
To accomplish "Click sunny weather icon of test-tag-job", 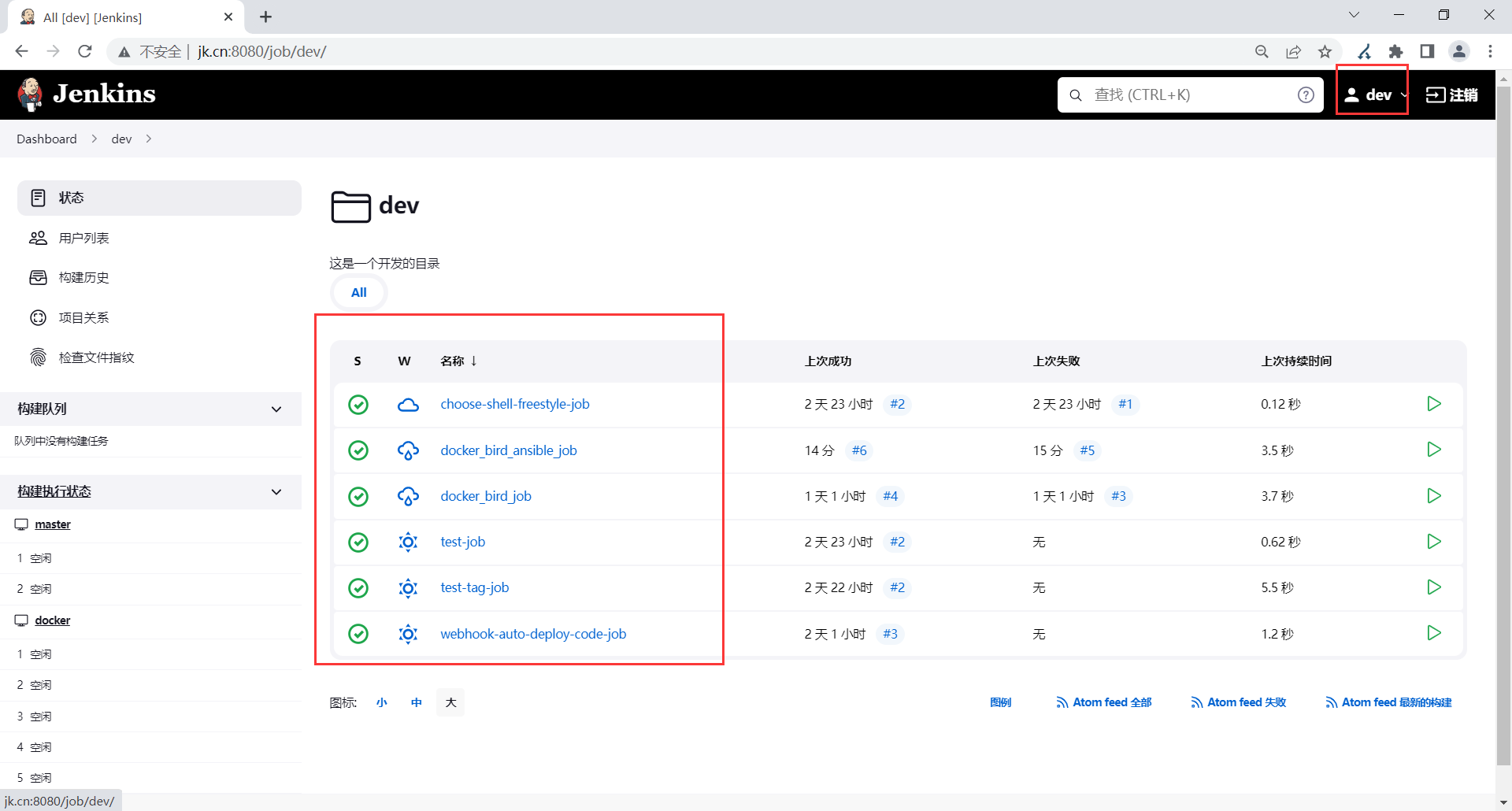I will (x=408, y=588).
